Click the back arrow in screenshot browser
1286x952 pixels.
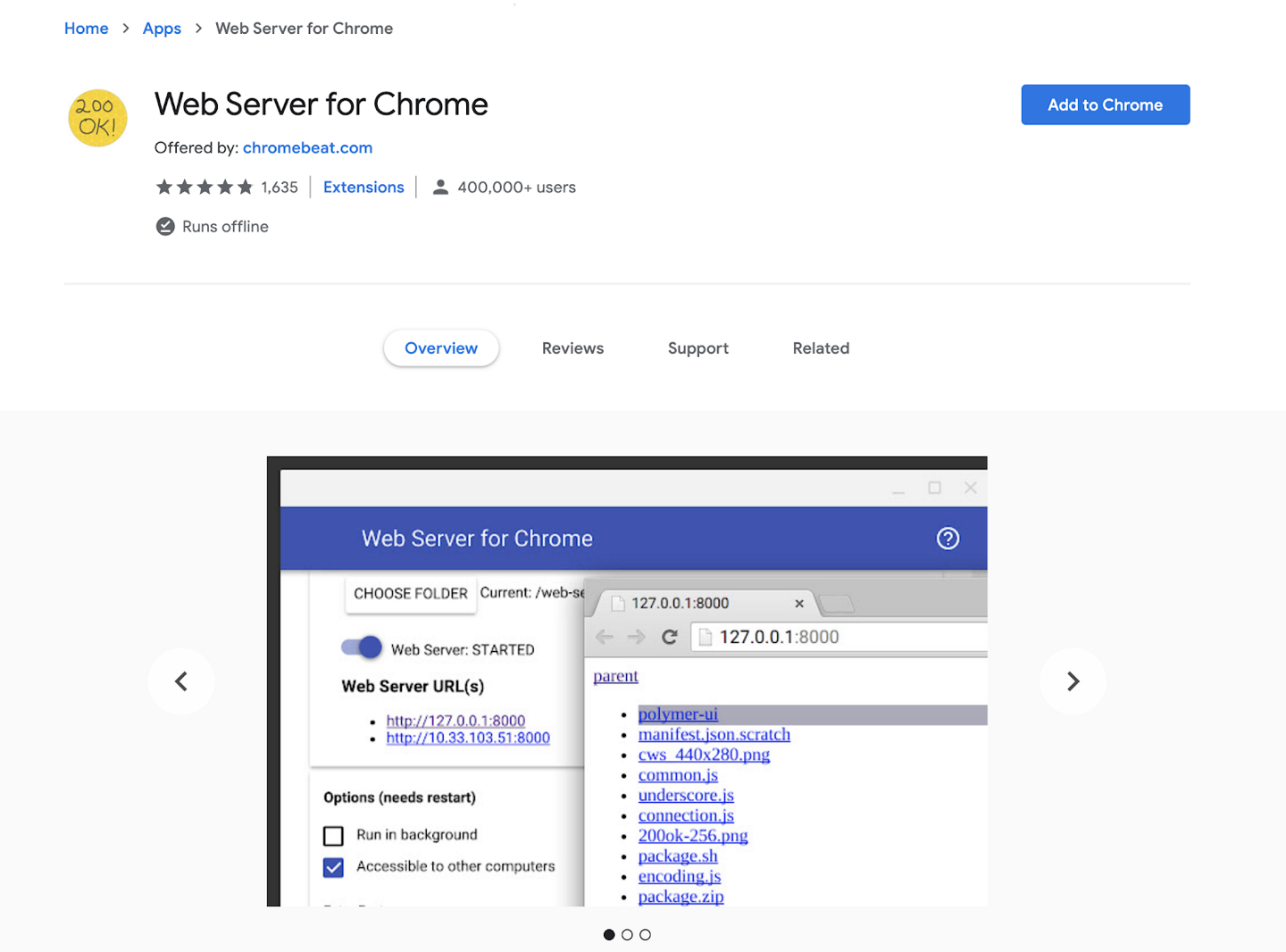605,637
